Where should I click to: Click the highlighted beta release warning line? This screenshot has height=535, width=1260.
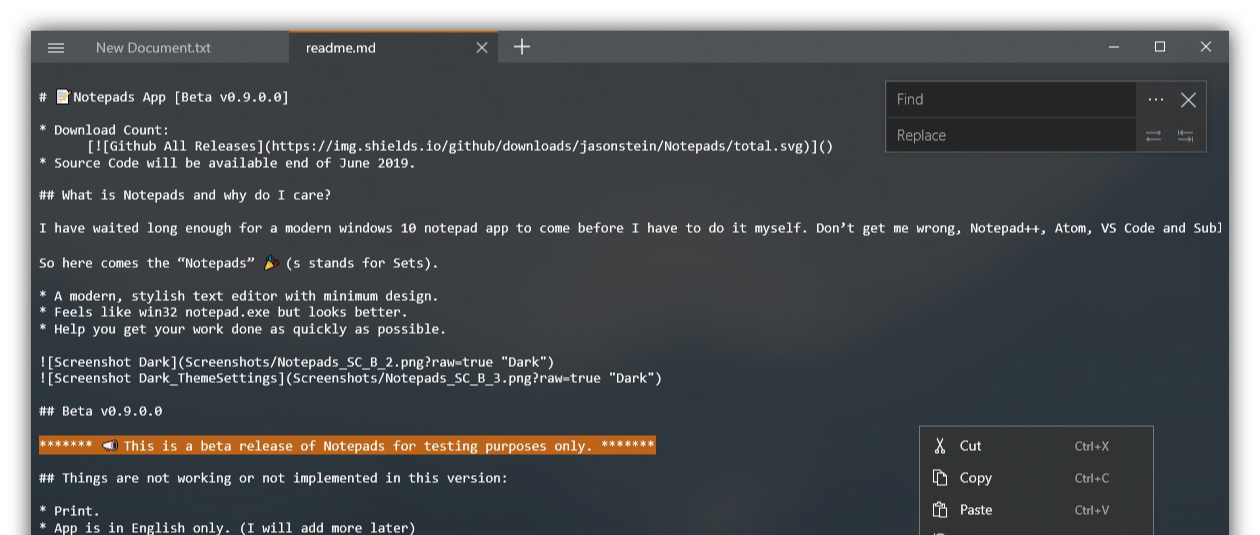coord(347,445)
